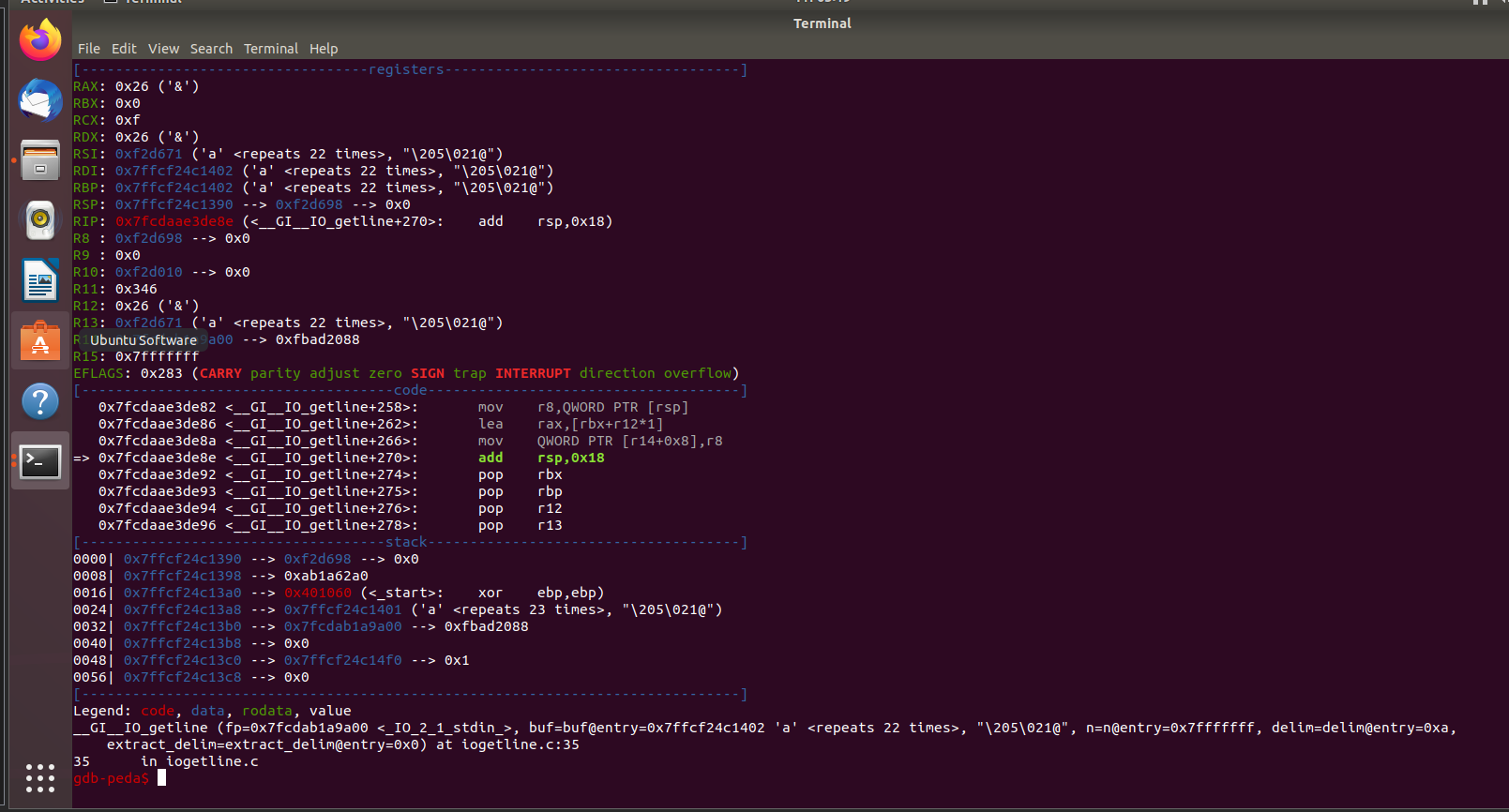This screenshot has height=812, width=1509.
Task: Open Firefox from the dock
Action: pos(40,40)
